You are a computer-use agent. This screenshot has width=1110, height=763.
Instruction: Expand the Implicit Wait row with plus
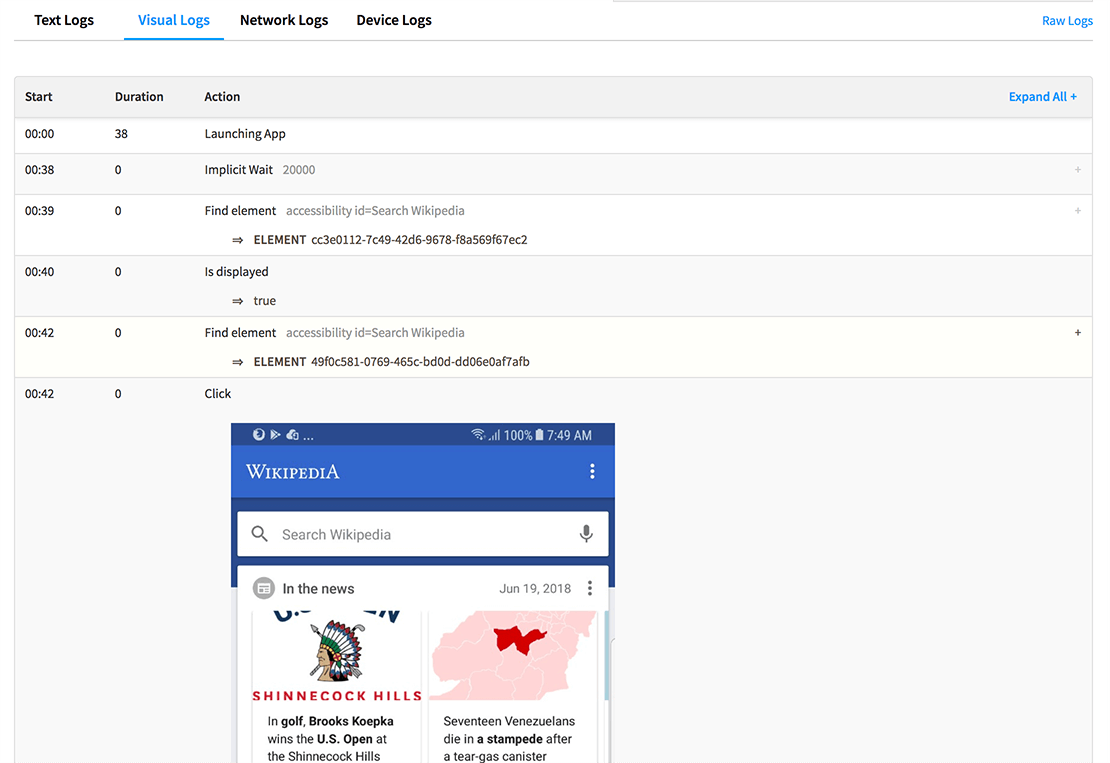[x=1077, y=170]
